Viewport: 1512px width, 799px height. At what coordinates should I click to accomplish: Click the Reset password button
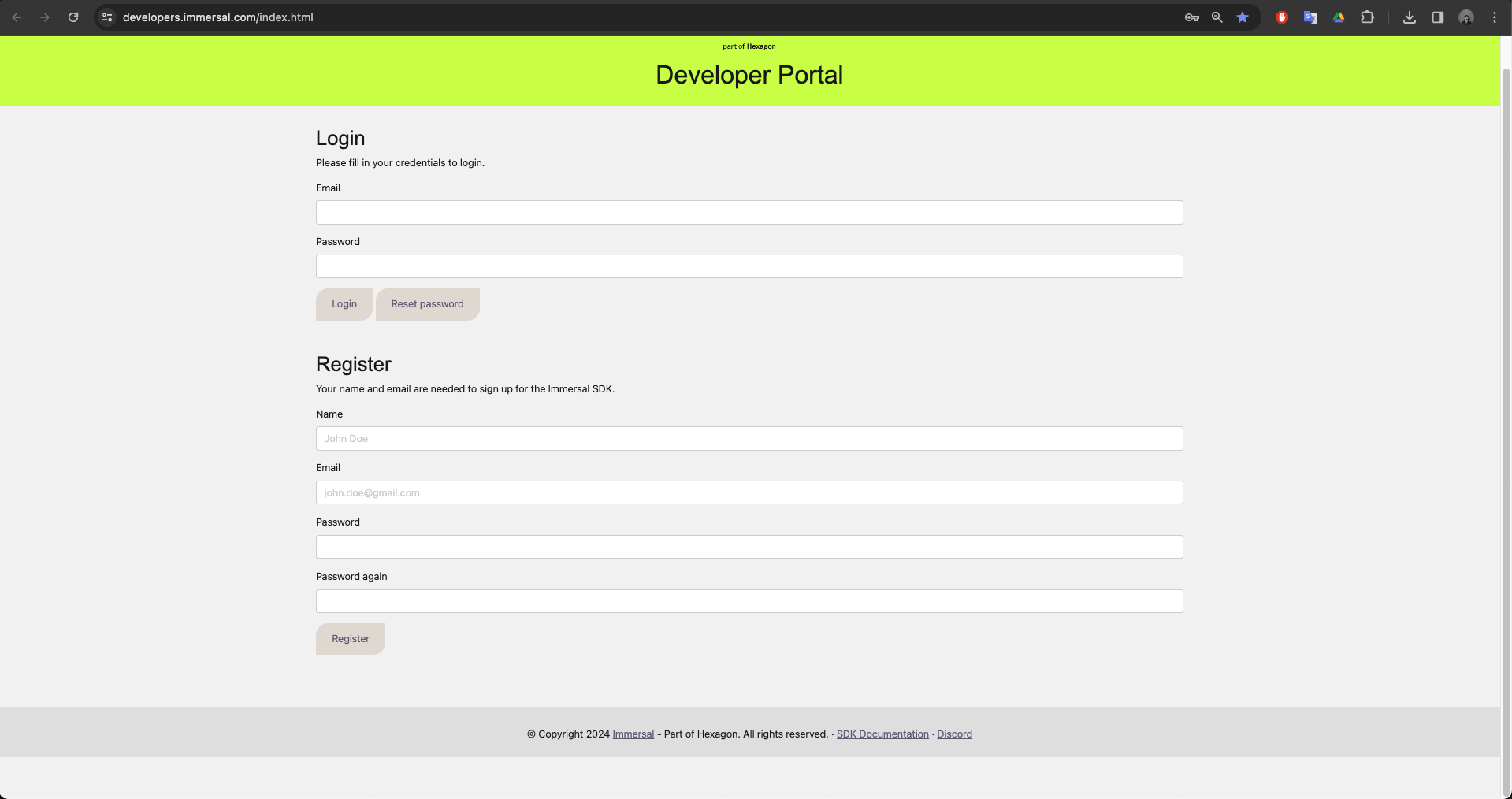tap(428, 304)
